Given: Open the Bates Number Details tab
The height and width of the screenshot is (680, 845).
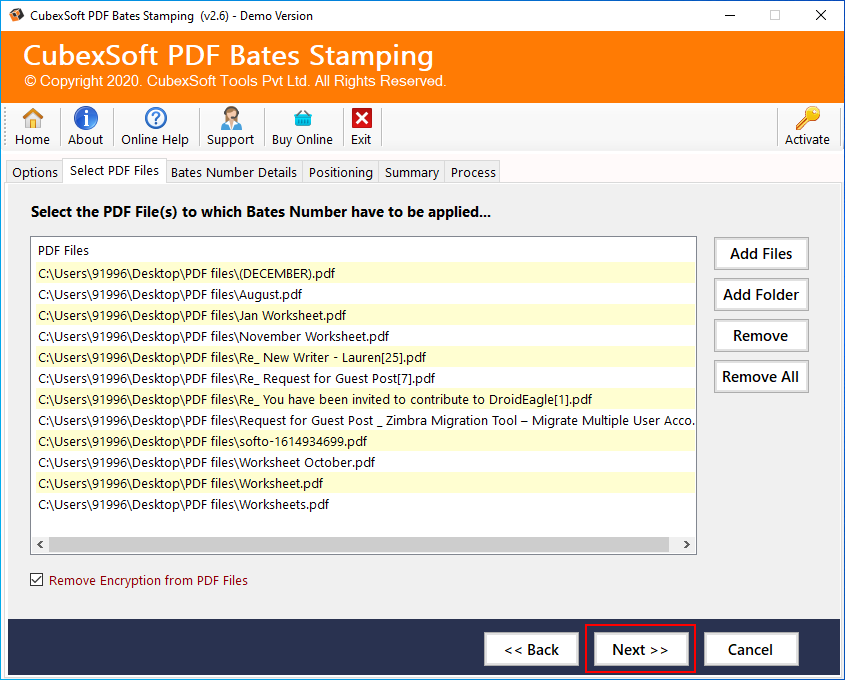Looking at the screenshot, I should point(234,172).
